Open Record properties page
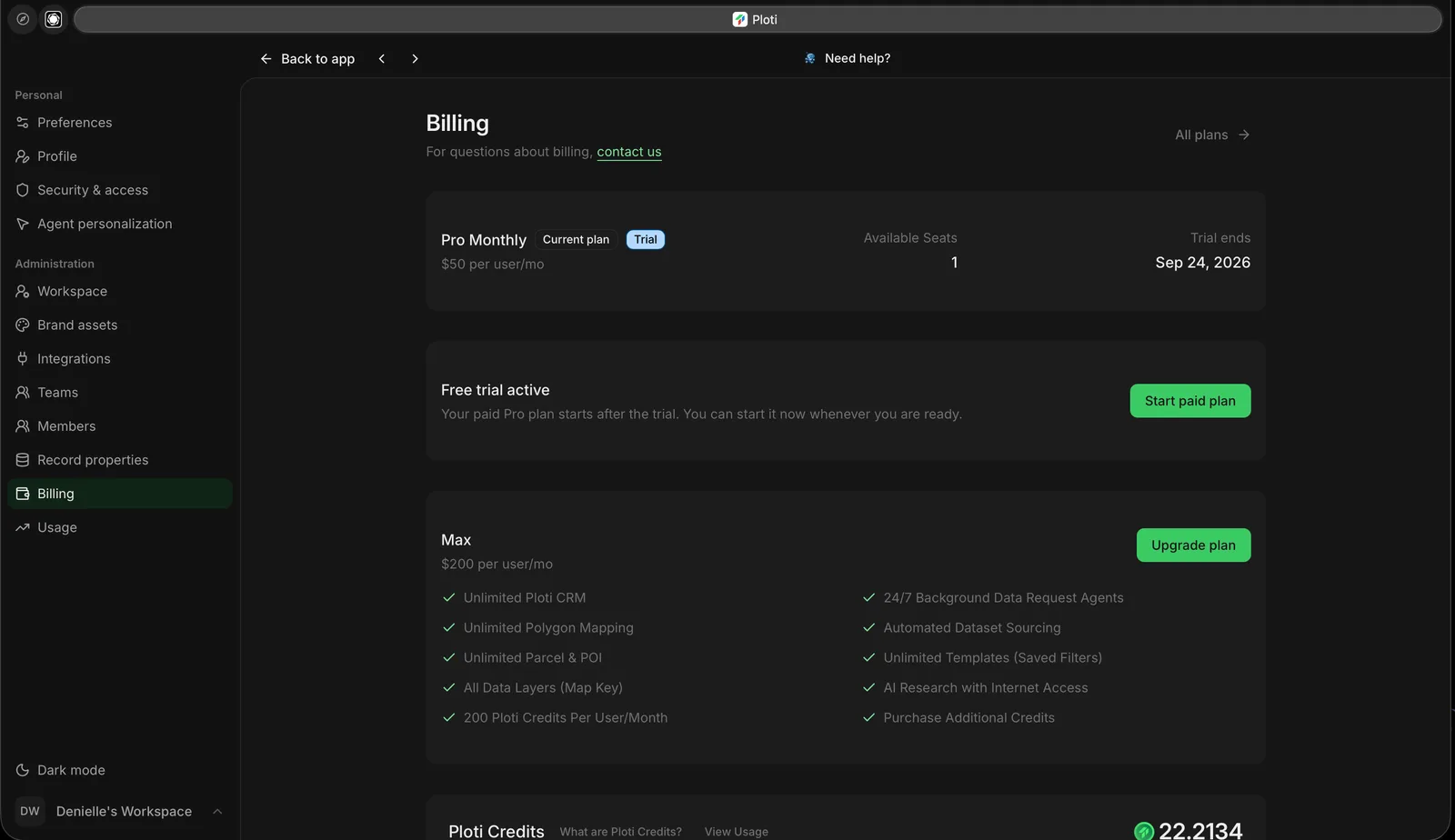 [x=120, y=460]
